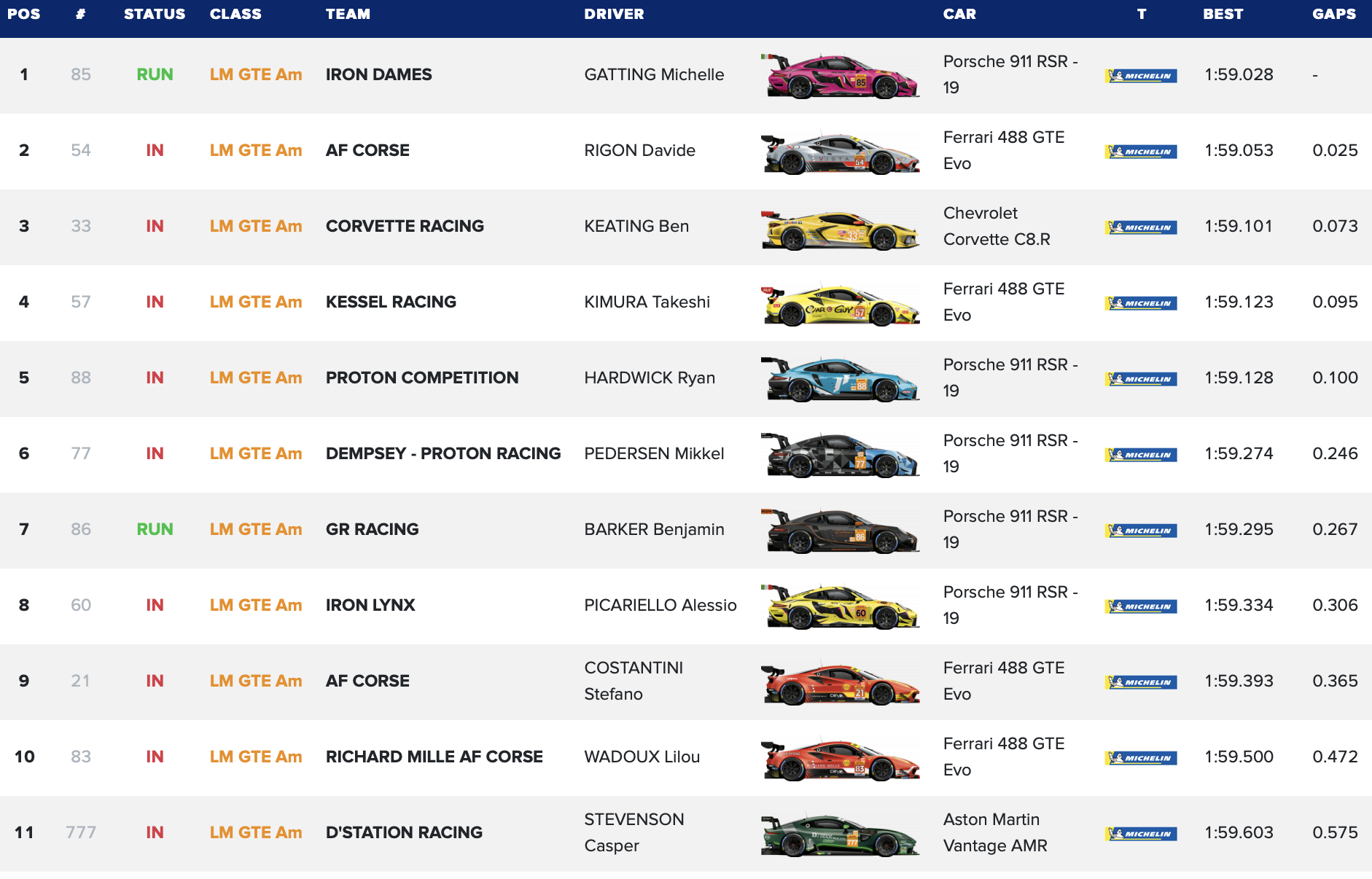
Task: Click the red #83 Richard Mille Ferrari image
Action: tap(841, 759)
